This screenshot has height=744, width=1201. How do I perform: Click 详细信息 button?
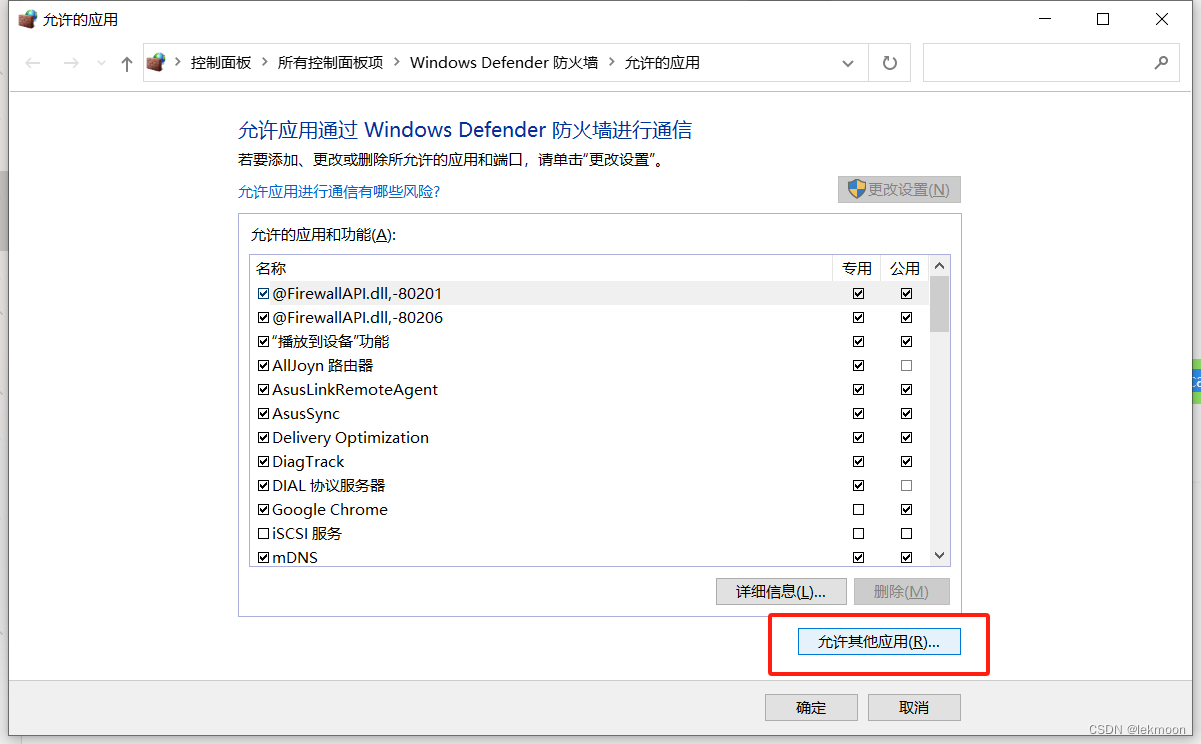click(x=781, y=591)
